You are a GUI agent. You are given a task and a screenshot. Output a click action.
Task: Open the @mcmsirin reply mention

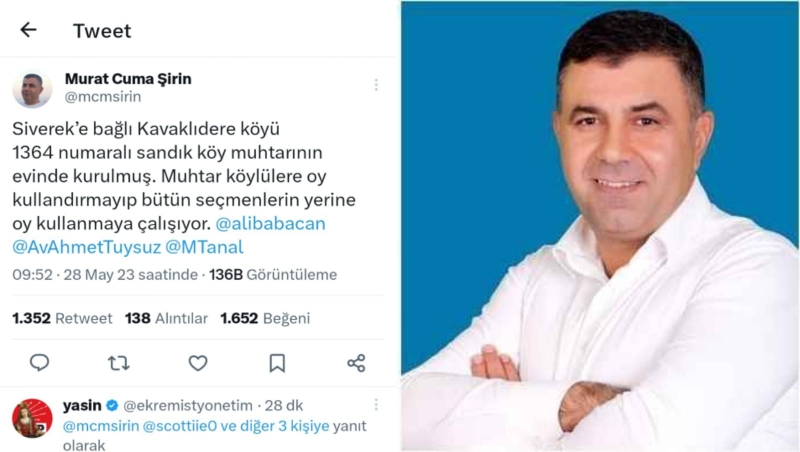click(101, 426)
